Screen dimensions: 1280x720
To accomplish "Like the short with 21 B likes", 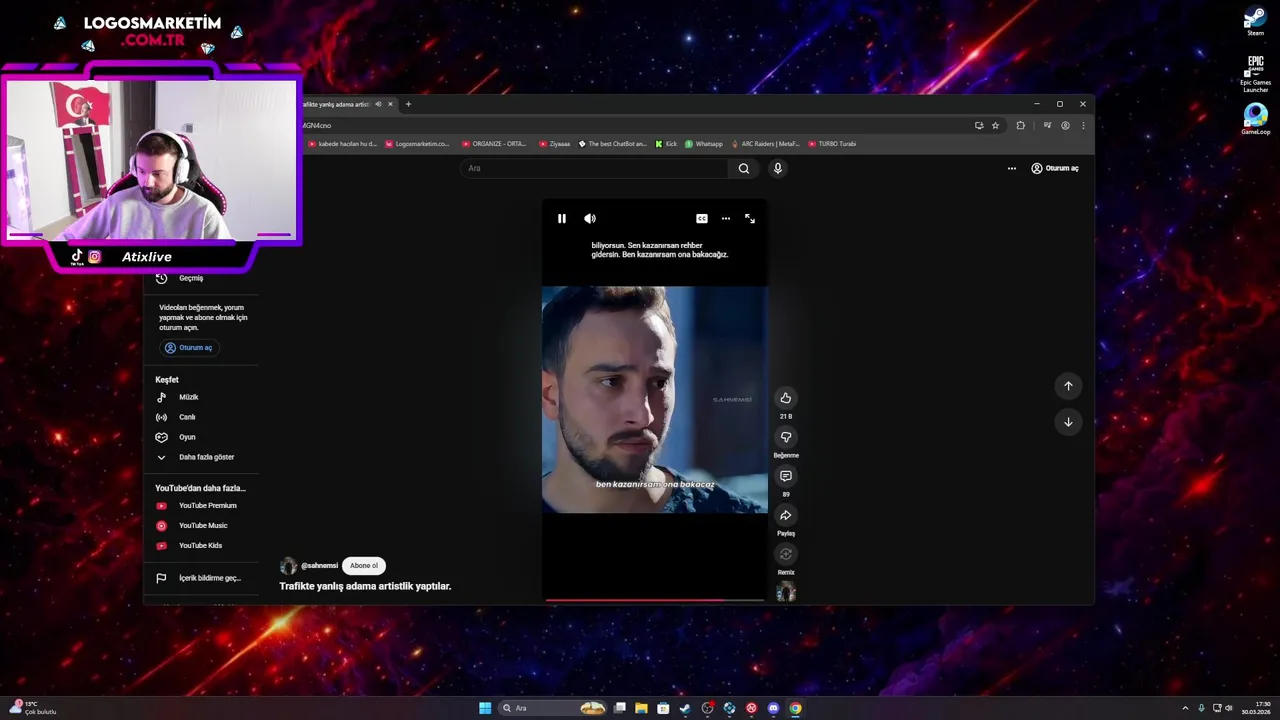I will (x=786, y=398).
